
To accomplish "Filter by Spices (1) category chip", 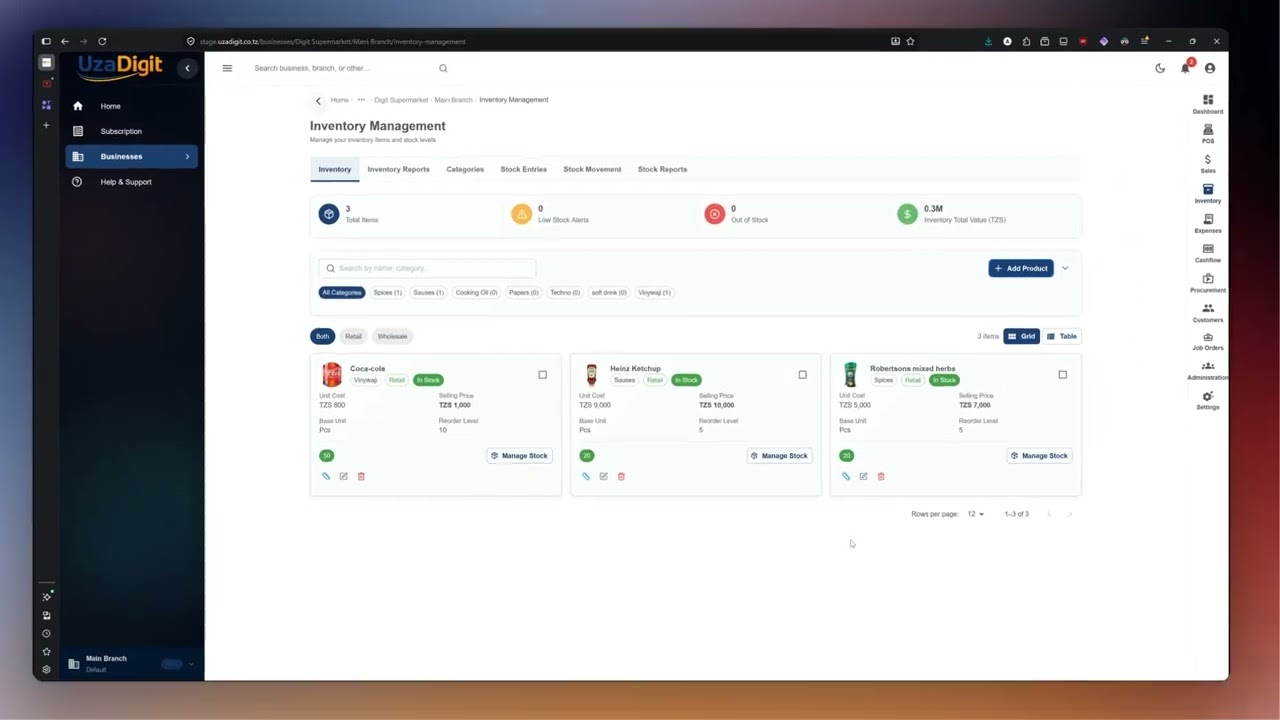I will tap(387, 293).
